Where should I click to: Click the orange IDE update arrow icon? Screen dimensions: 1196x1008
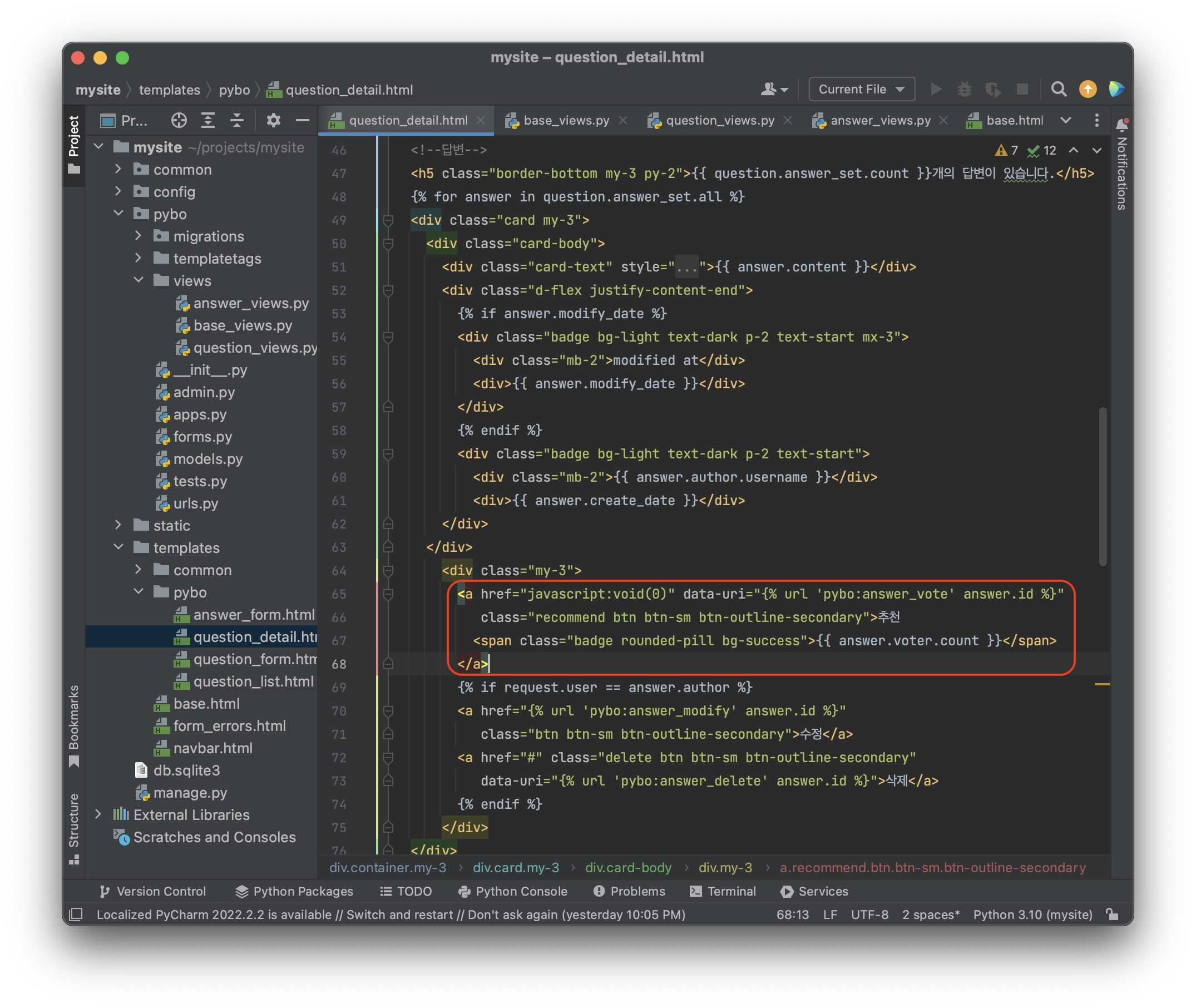[x=1088, y=89]
